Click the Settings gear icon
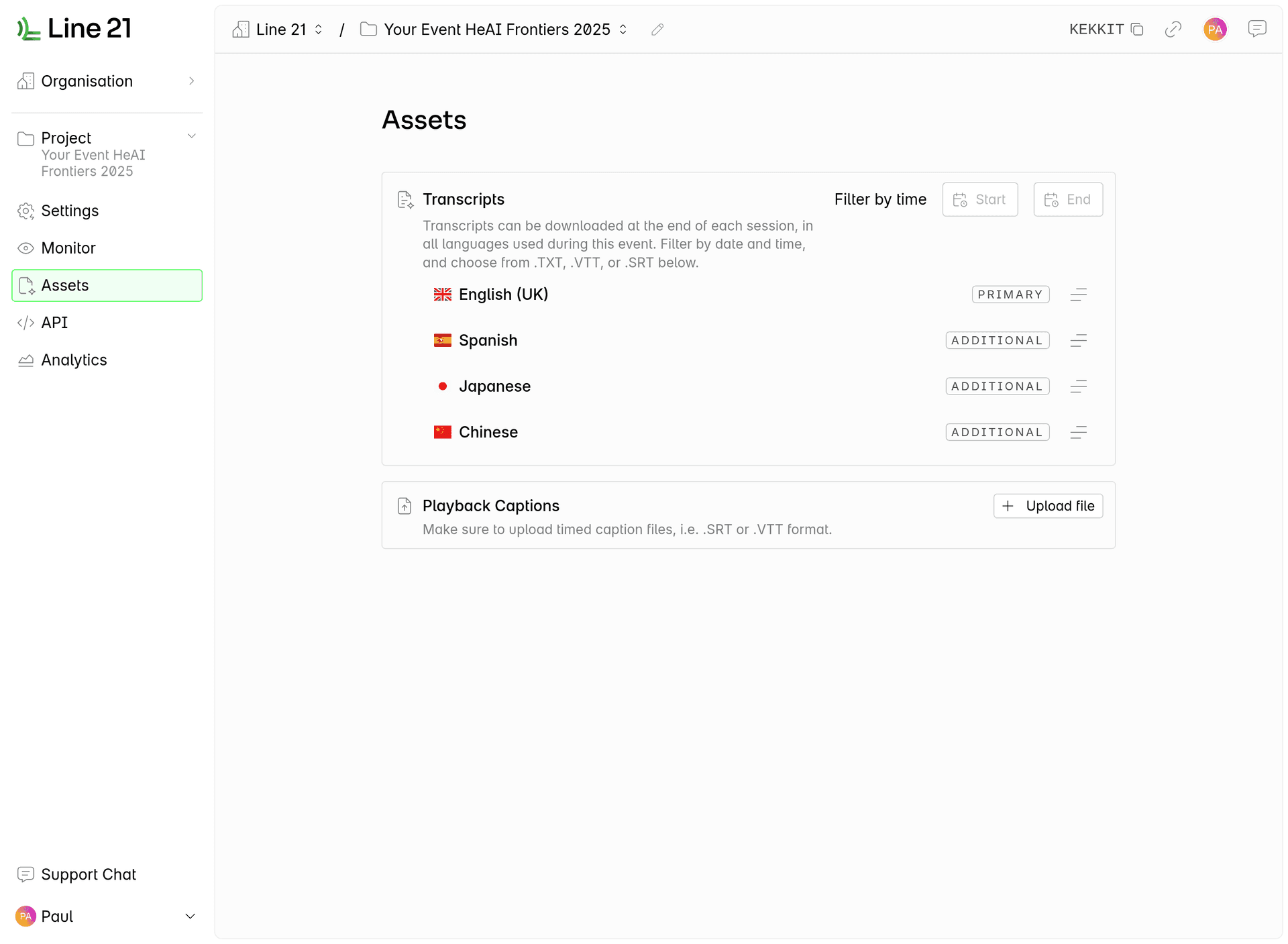Image resolution: width=1288 pixels, height=944 pixels. tap(25, 211)
